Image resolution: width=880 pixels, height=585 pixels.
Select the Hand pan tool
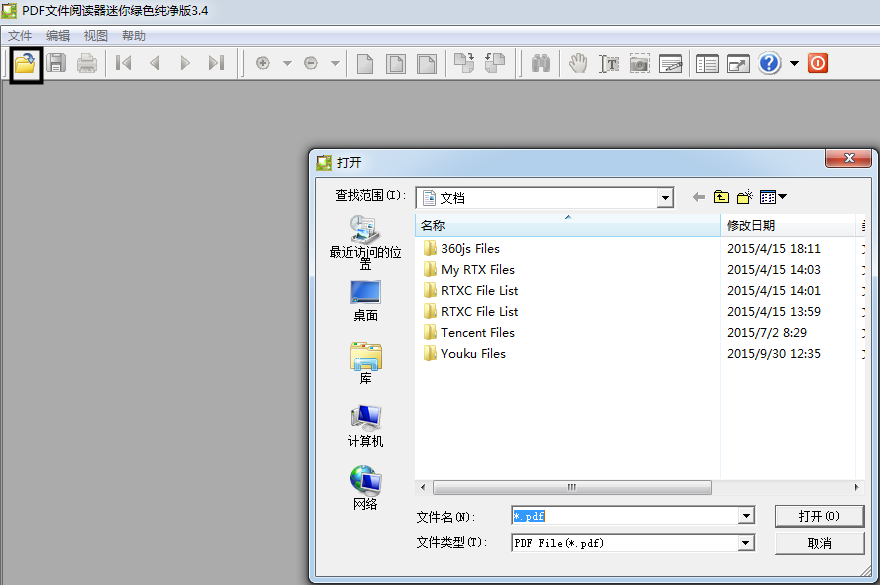(578, 63)
